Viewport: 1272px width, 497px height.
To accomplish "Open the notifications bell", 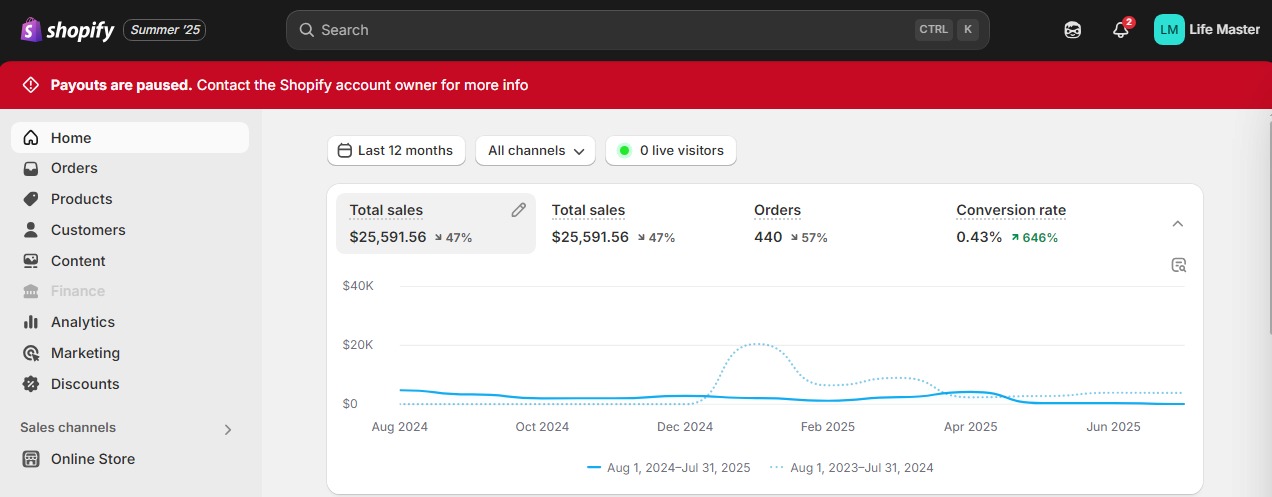I will (1120, 30).
